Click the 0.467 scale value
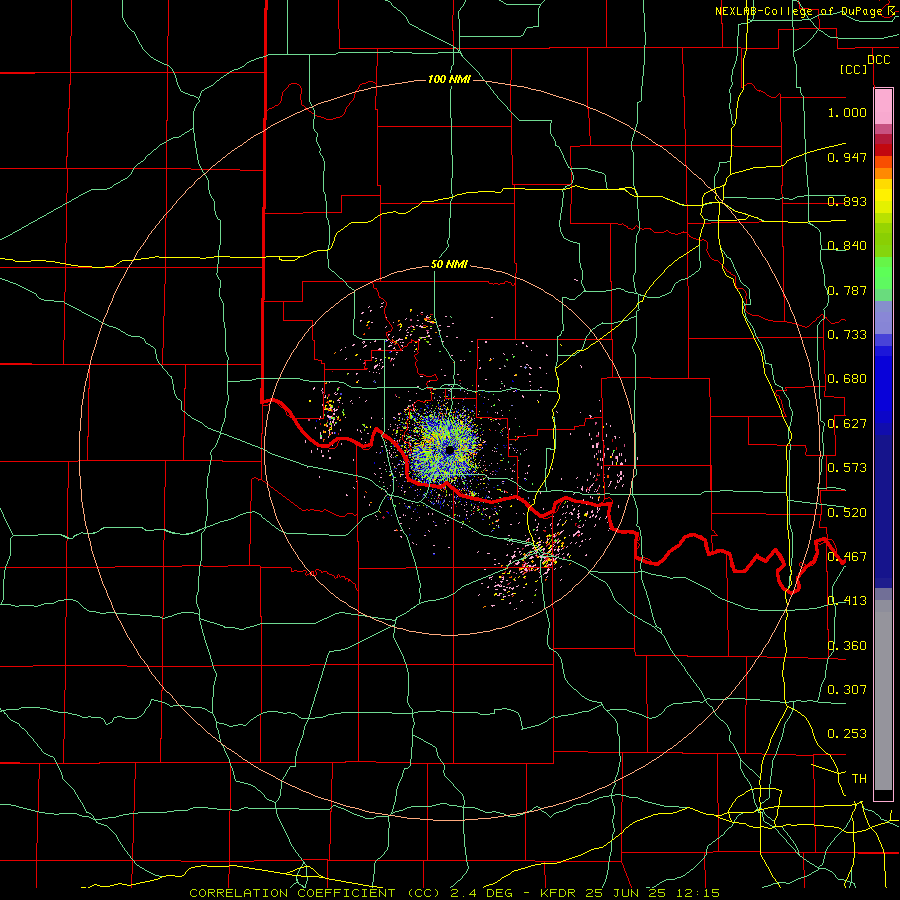Image resolution: width=900 pixels, height=900 pixels. click(847, 557)
